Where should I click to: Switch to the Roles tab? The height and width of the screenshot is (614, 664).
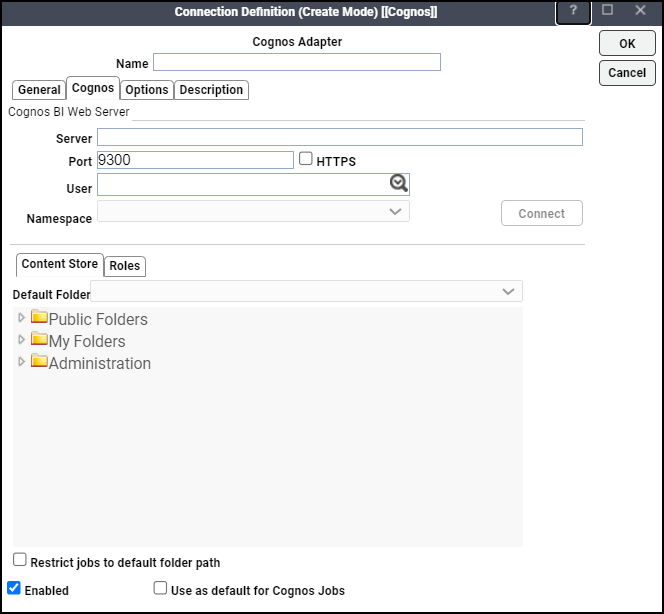tap(124, 266)
